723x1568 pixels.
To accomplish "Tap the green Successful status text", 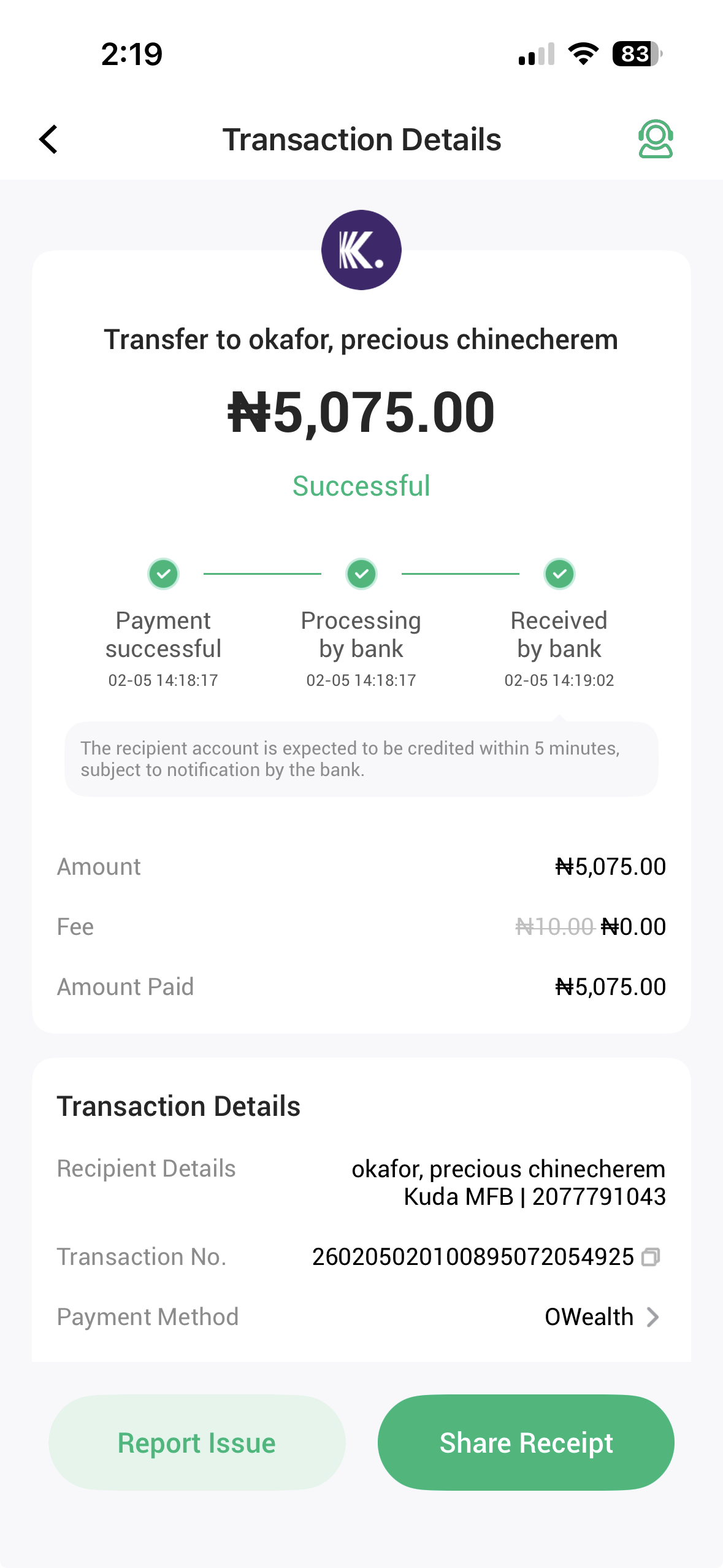I will (361, 486).
